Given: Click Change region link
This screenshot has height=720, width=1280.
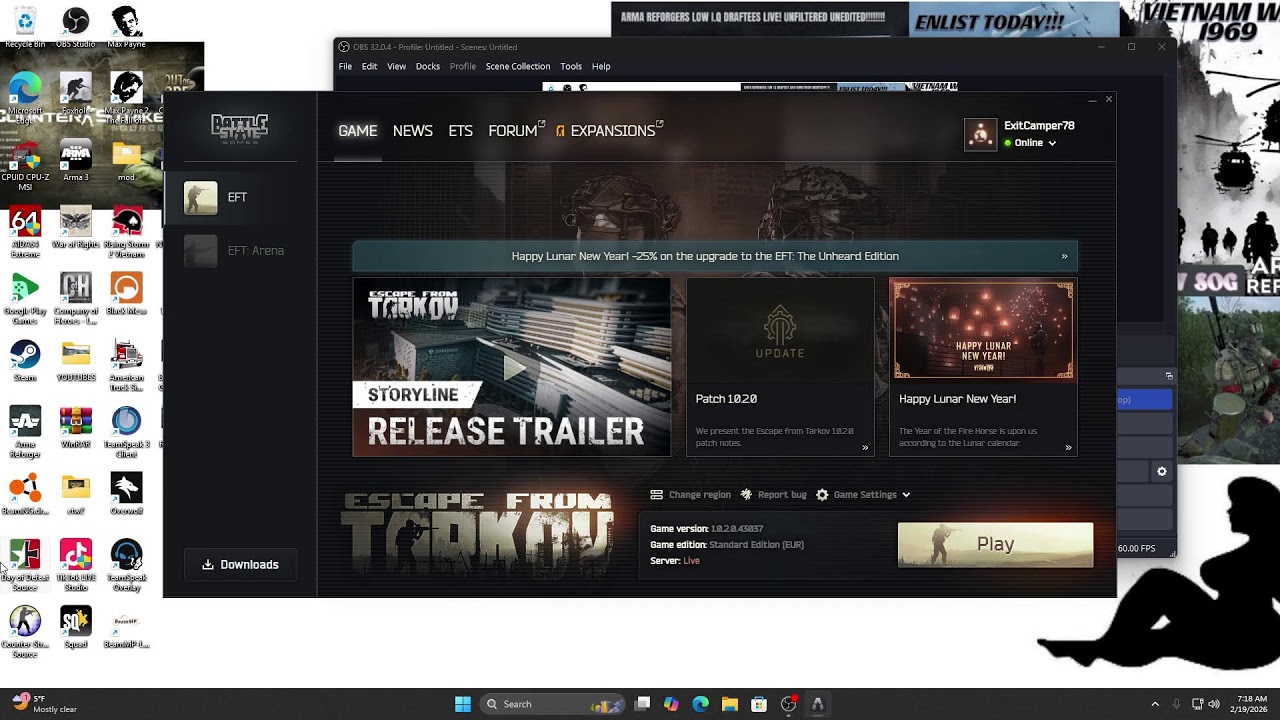Looking at the screenshot, I should 690,494.
